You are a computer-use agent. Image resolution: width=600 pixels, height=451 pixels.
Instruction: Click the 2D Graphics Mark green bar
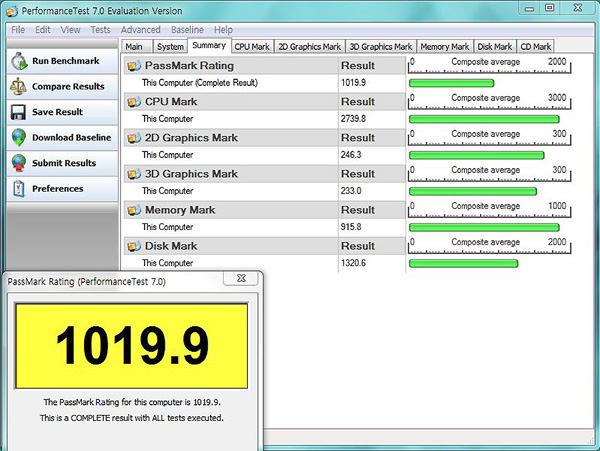point(476,155)
